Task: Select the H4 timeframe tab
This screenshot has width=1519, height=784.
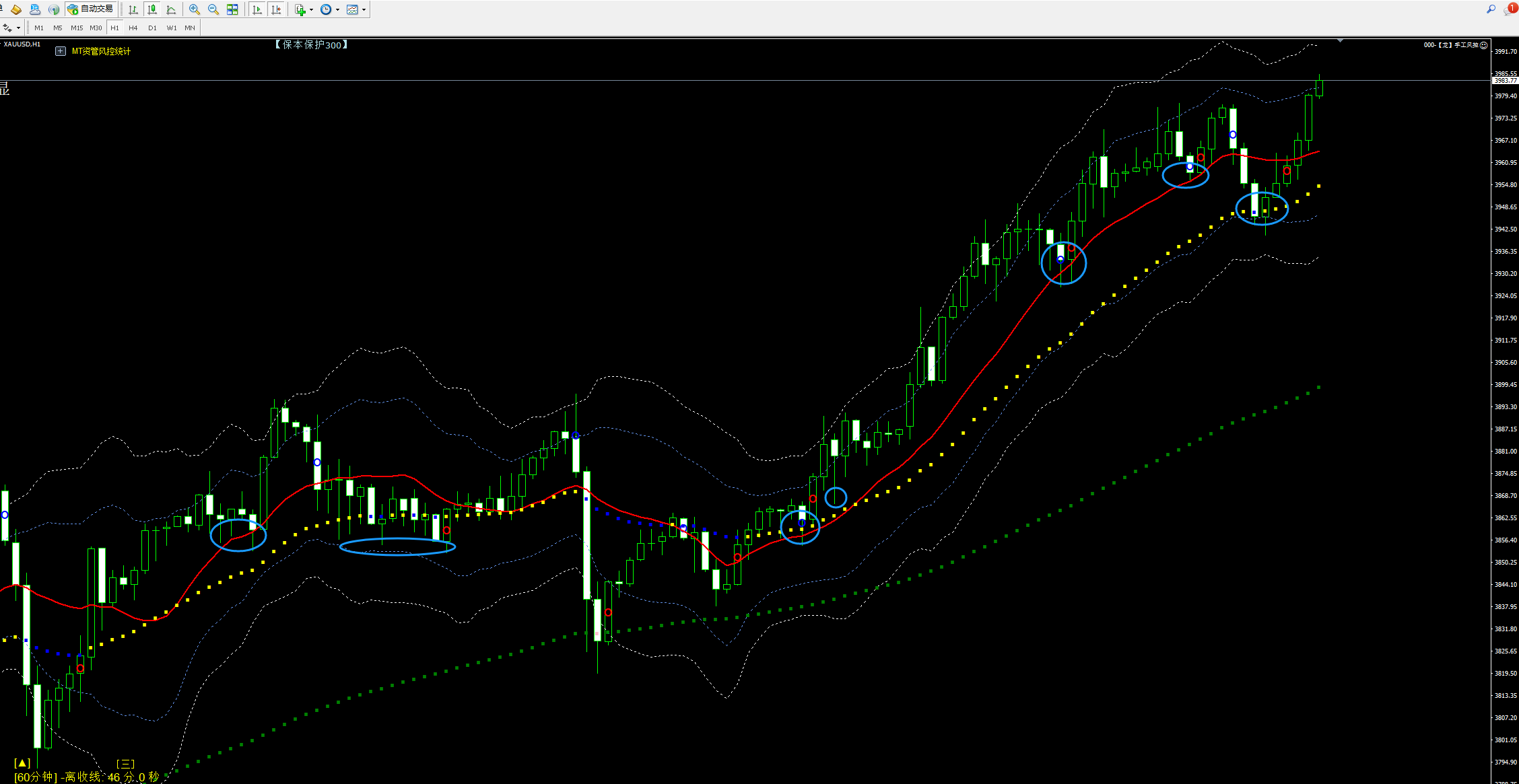Action: [133, 28]
